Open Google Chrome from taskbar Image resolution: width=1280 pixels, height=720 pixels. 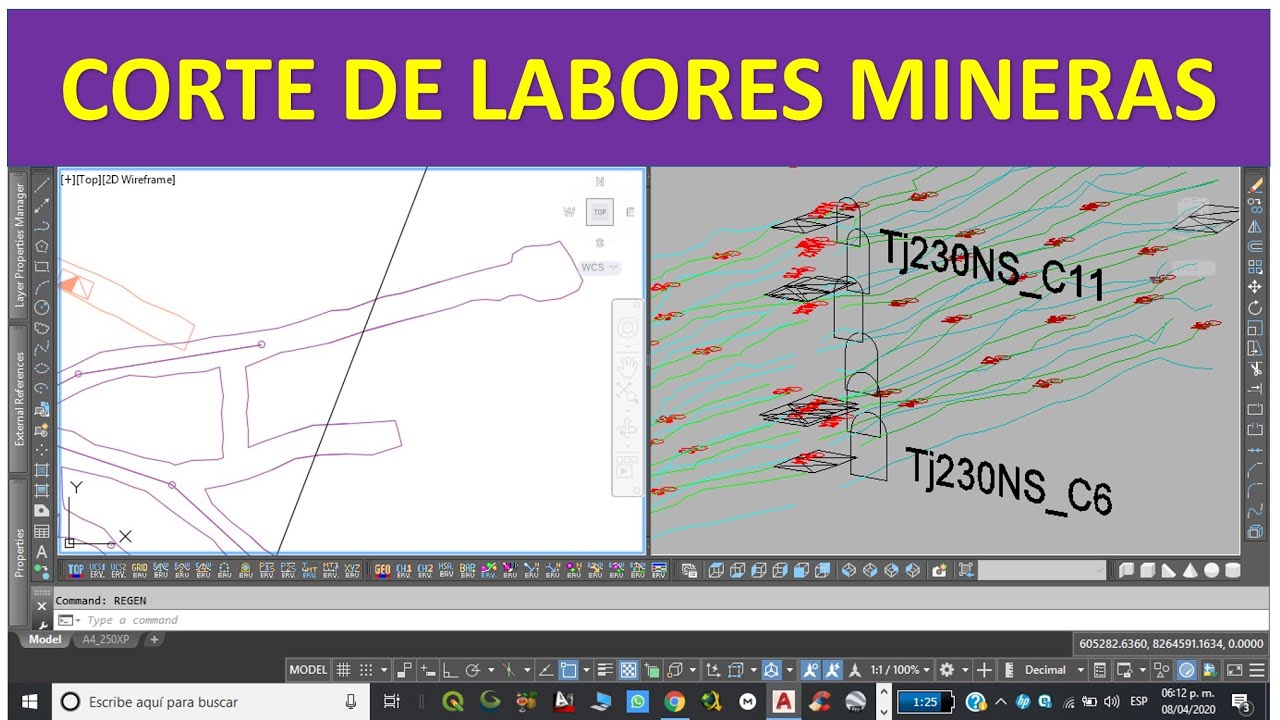(675, 702)
